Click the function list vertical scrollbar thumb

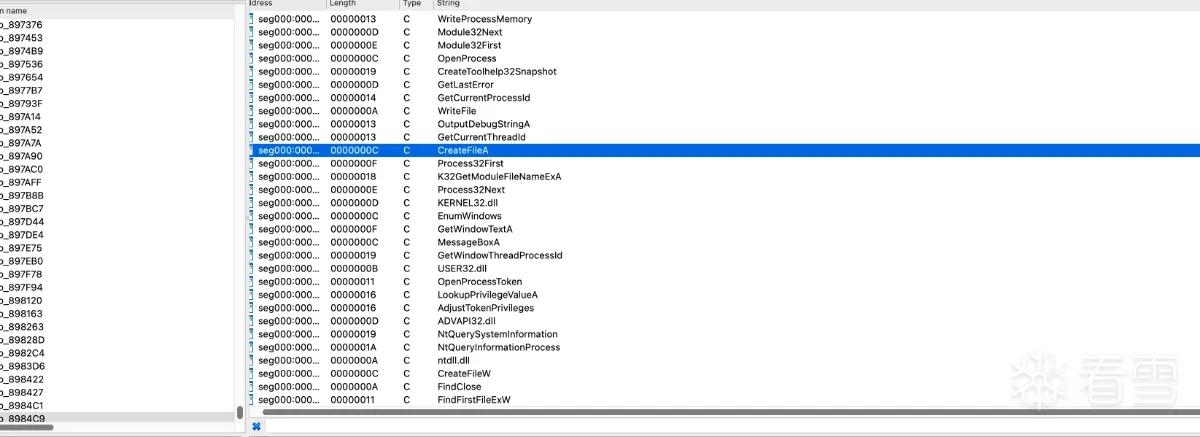click(x=240, y=411)
